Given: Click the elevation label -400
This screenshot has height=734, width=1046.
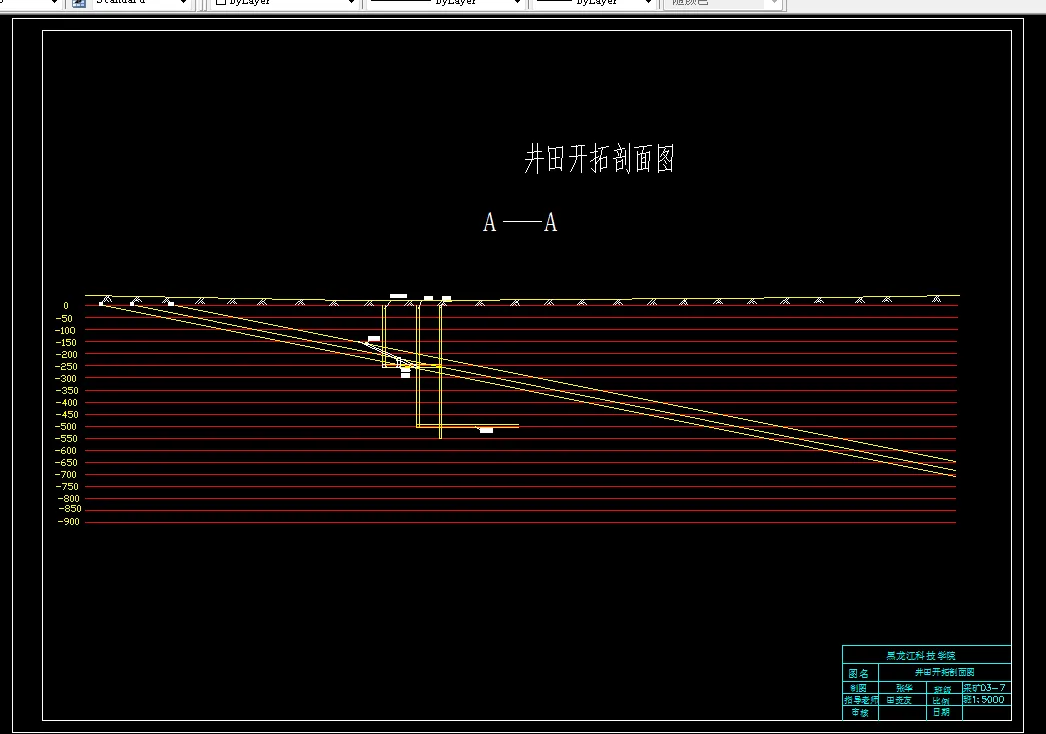Looking at the screenshot, I should (x=66, y=402).
